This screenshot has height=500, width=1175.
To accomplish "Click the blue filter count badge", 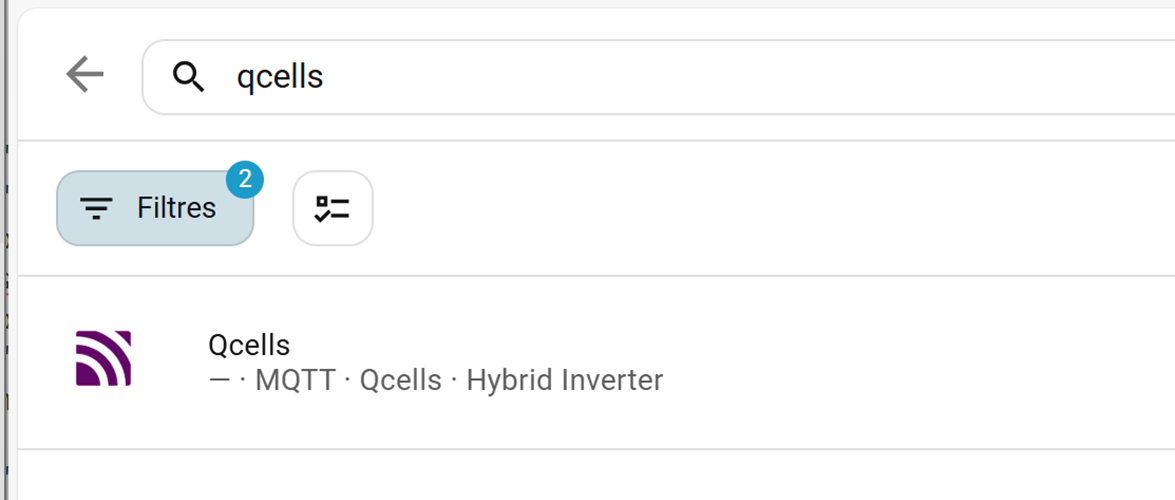I will point(244,180).
